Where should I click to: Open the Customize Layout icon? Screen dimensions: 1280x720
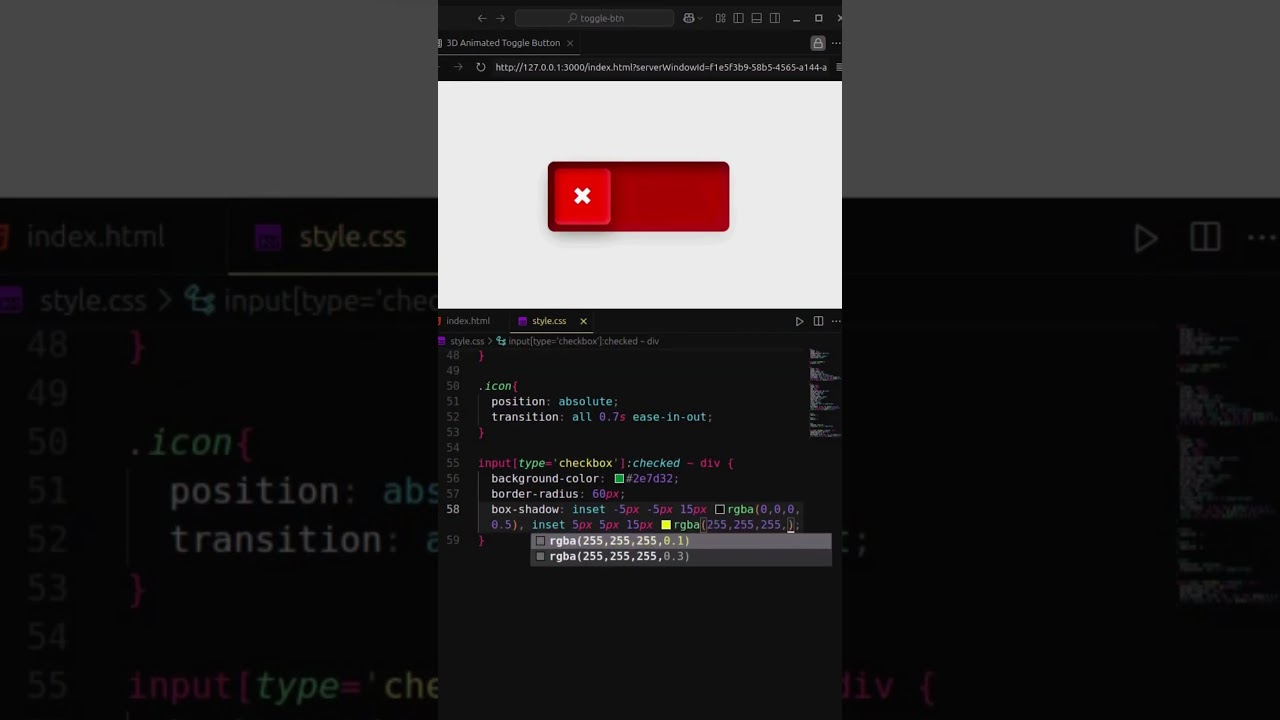[720, 18]
